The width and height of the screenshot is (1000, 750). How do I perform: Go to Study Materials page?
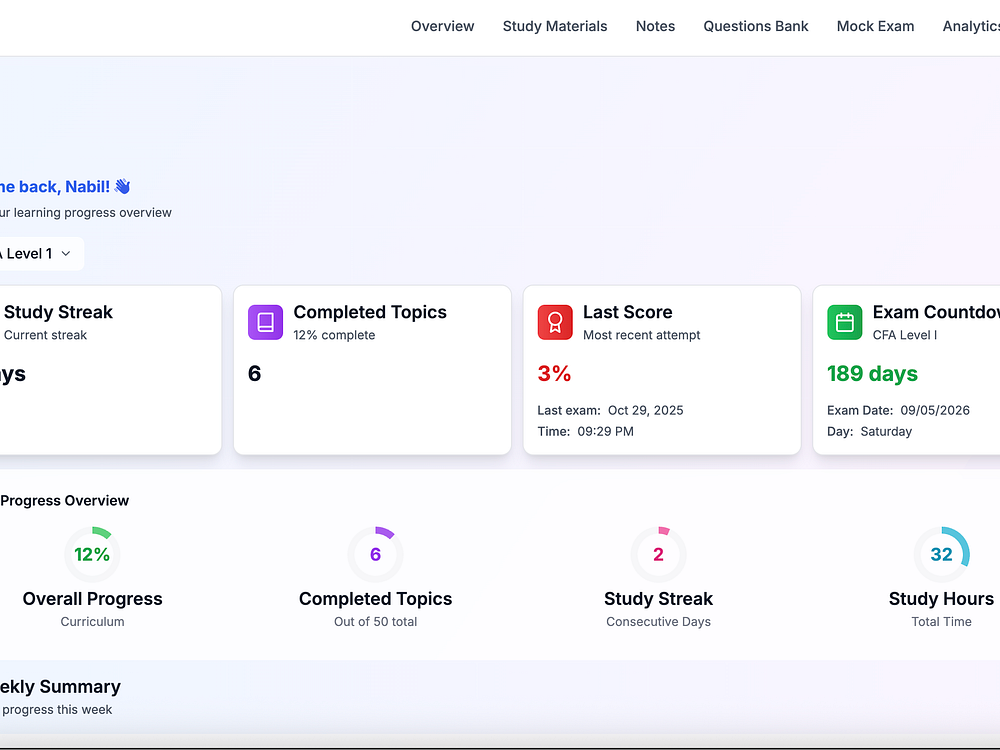pyautogui.click(x=555, y=26)
